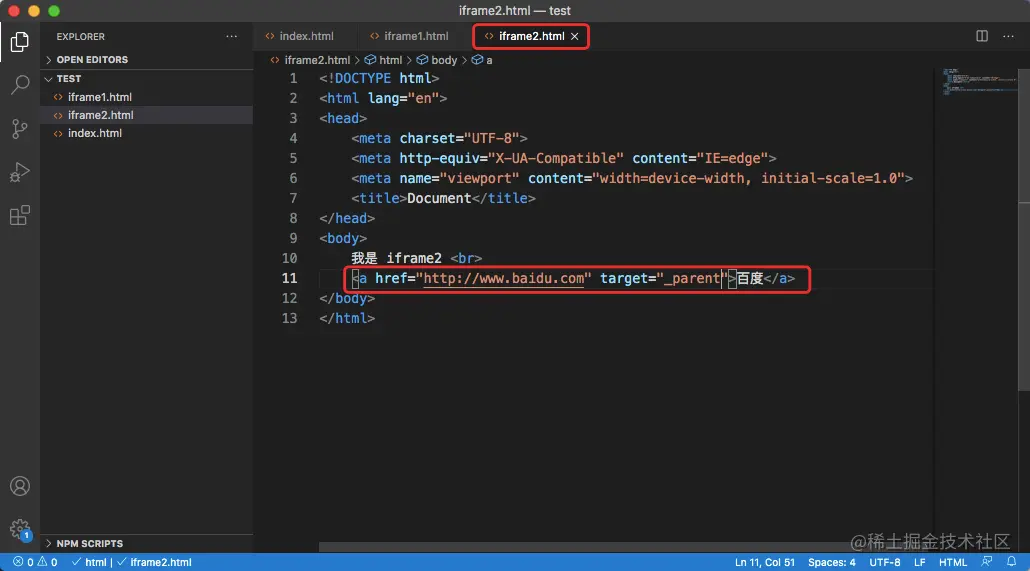Viewport: 1030px width, 571px height.
Task: Open errors and warnings count in status bar
Action: [35, 562]
